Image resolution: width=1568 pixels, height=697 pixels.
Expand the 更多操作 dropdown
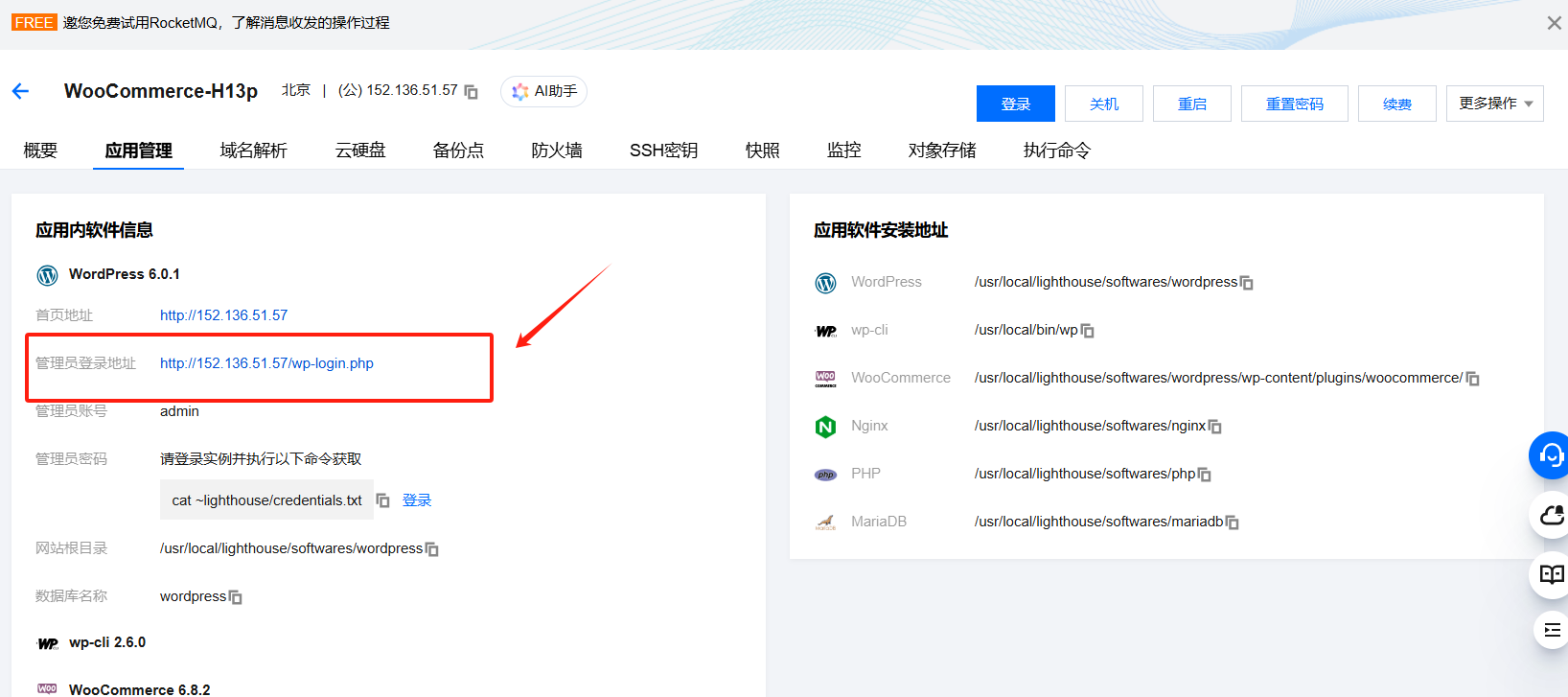[1495, 104]
